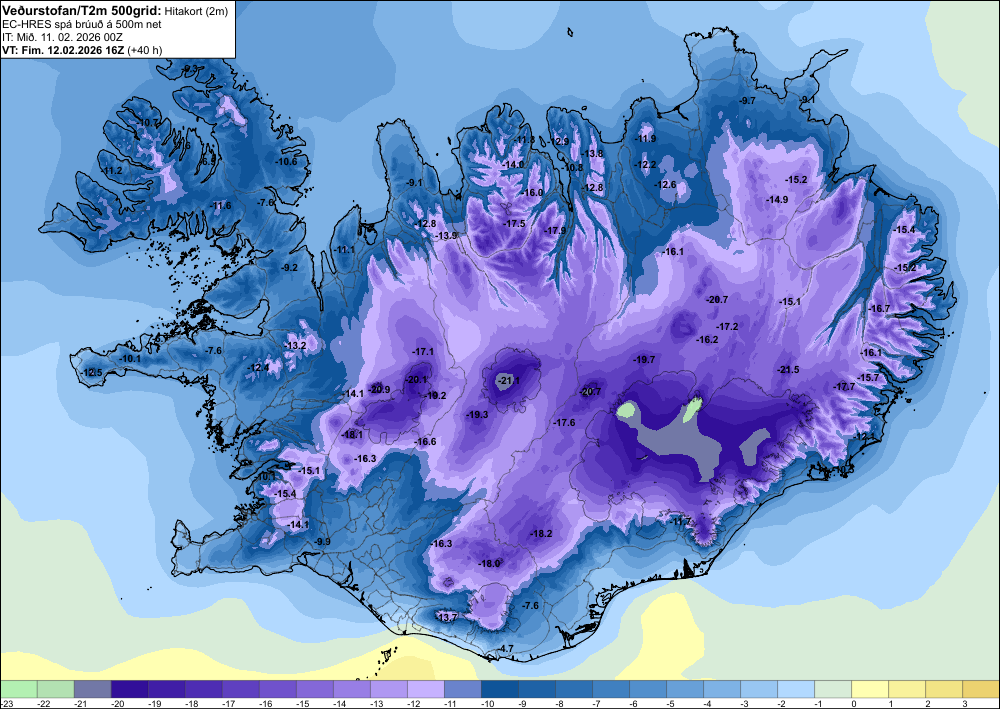Select the legend color swatch labeled -10
The width and height of the screenshot is (1000, 709).
500,689
